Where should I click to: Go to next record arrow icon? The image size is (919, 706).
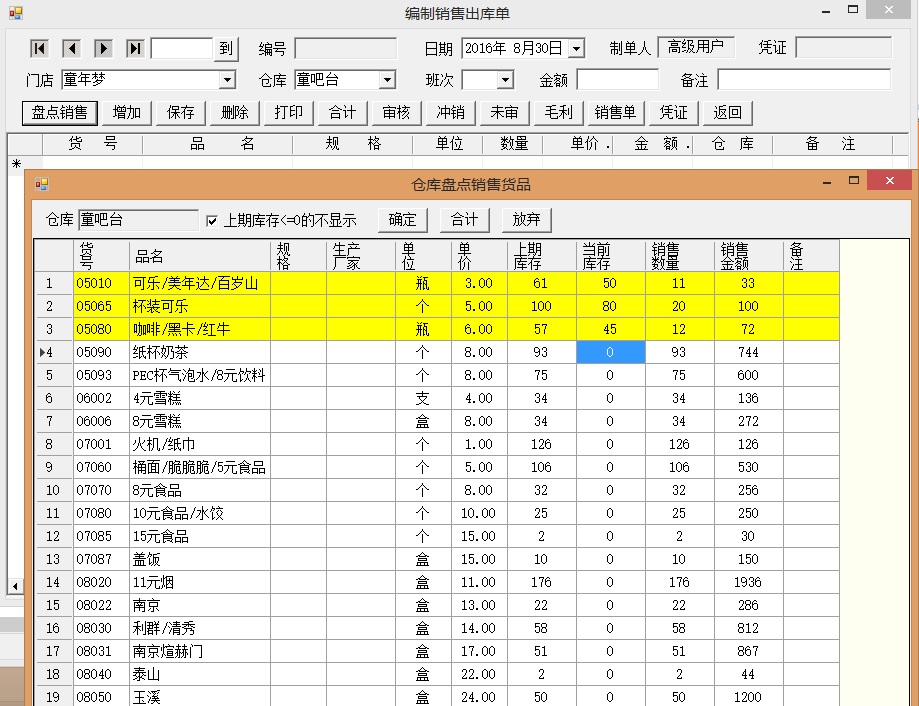pyautogui.click(x=103, y=49)
